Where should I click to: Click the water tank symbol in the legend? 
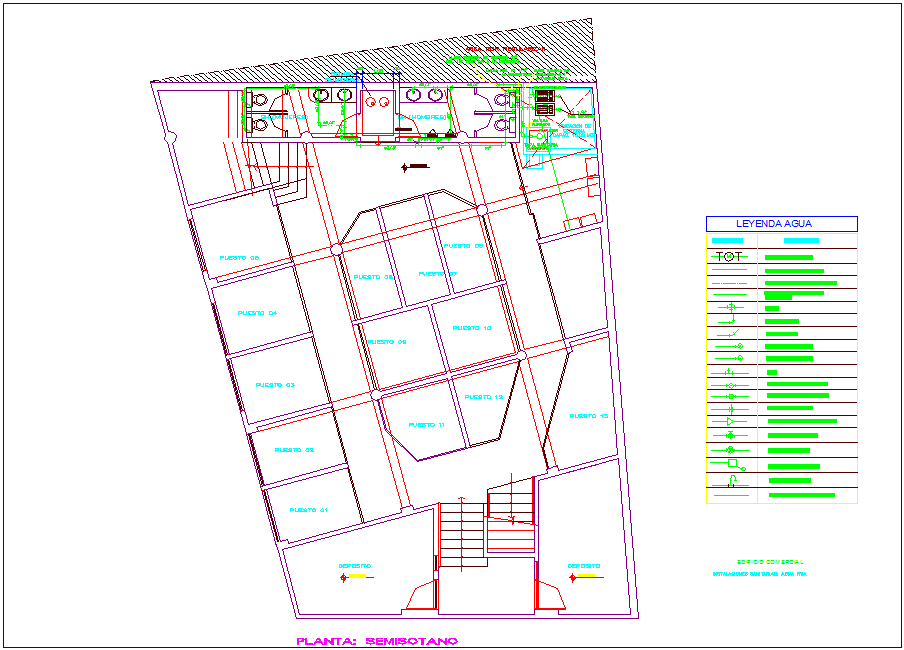pyautogui.click(x=730, y=461)
